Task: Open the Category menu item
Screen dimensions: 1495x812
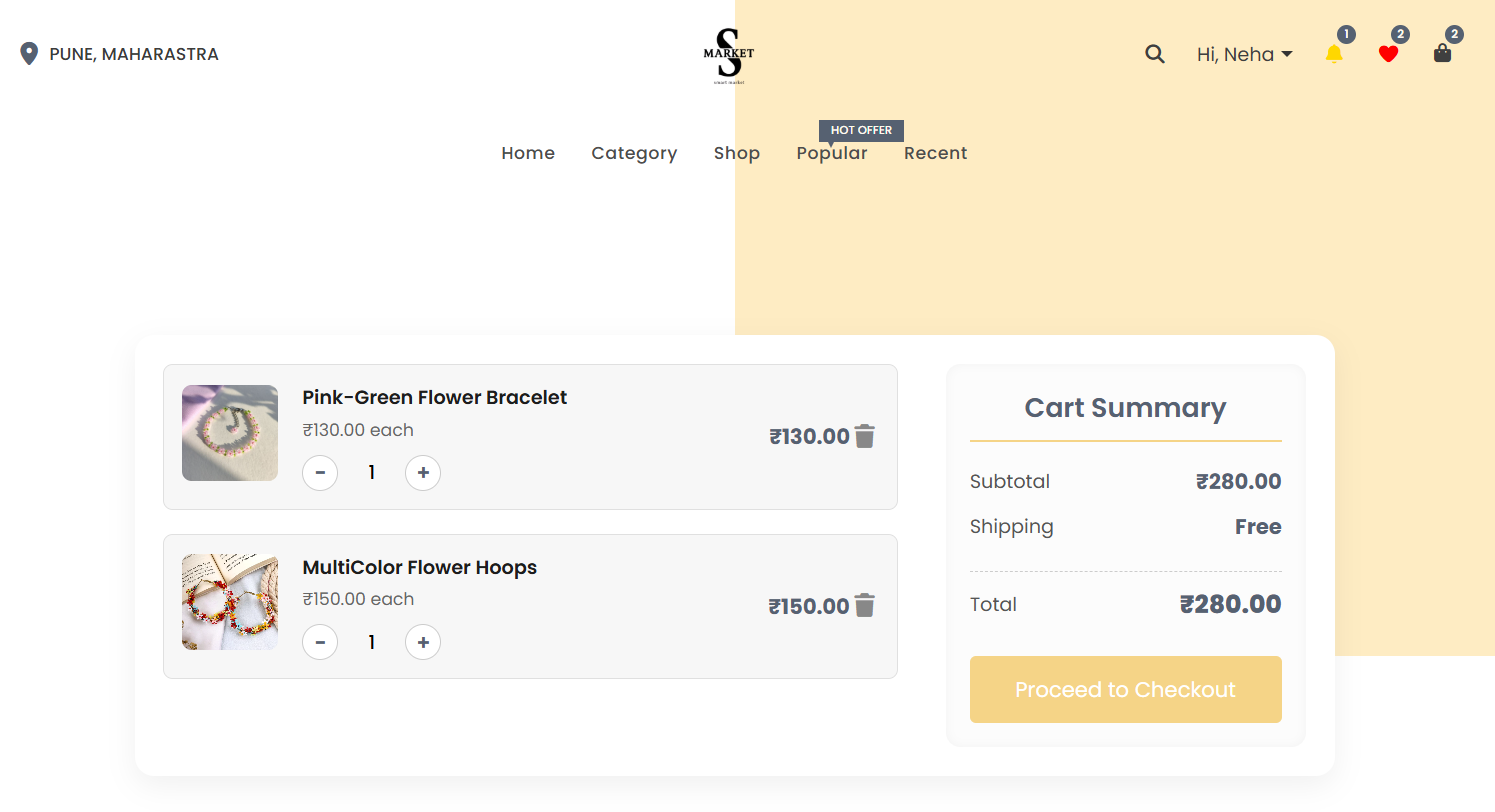Action: tap(634, 153)
